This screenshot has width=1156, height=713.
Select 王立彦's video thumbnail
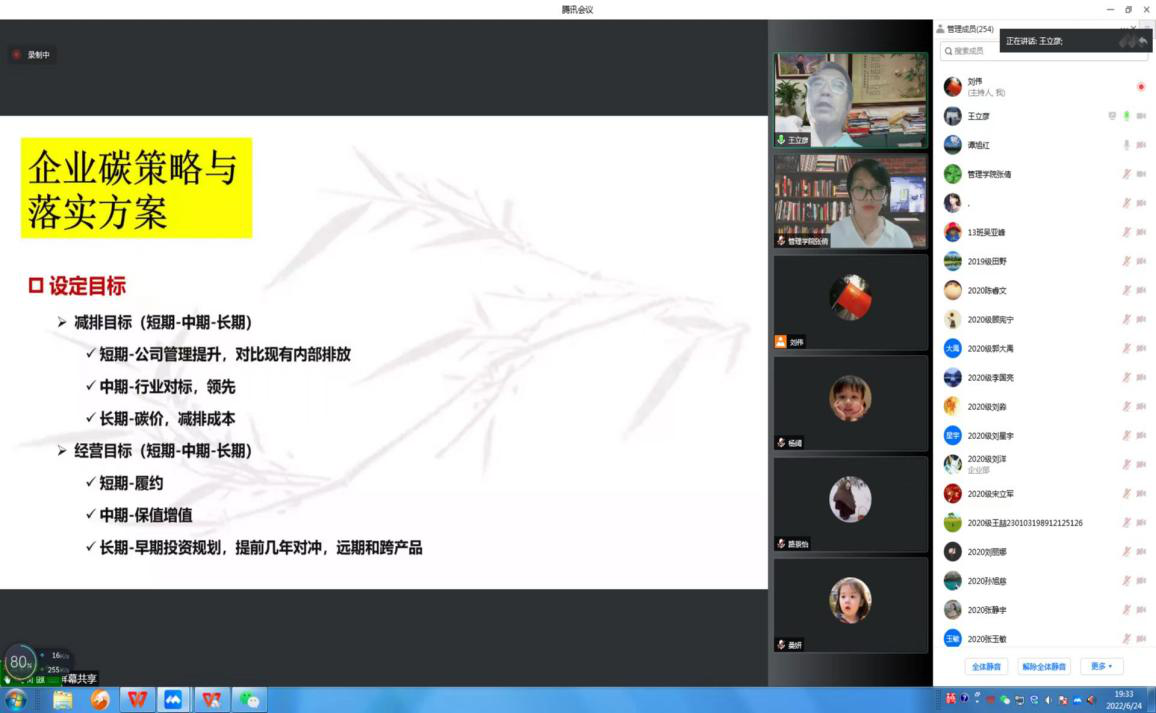[x=850, y=100]
